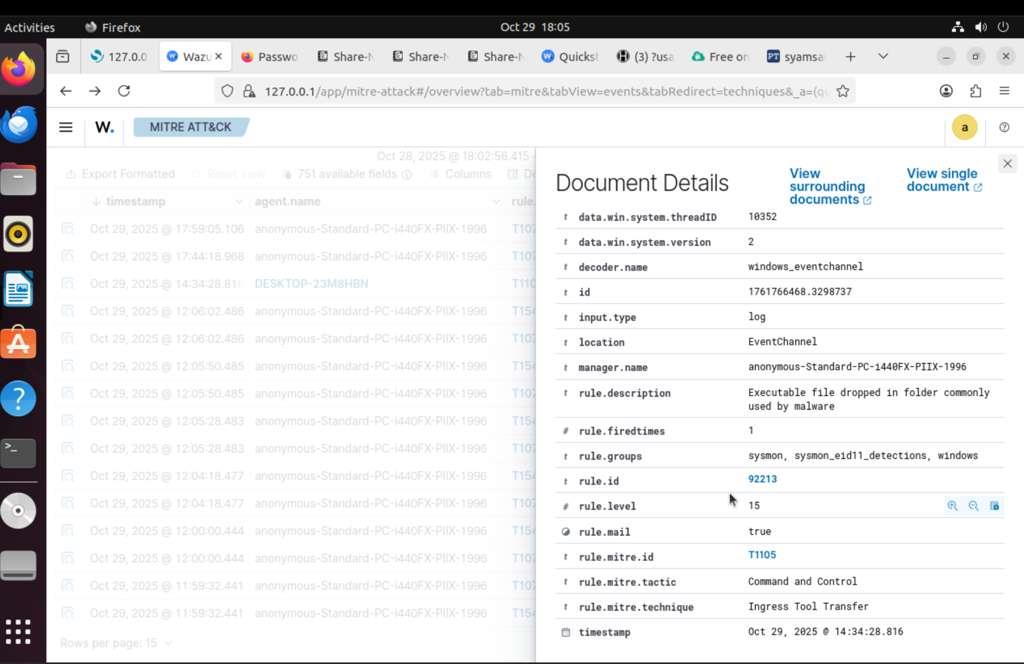The height and width of the screenshot is (664, 1024).
Task: Click rule ID 92213 link
Action: (762, 480)
